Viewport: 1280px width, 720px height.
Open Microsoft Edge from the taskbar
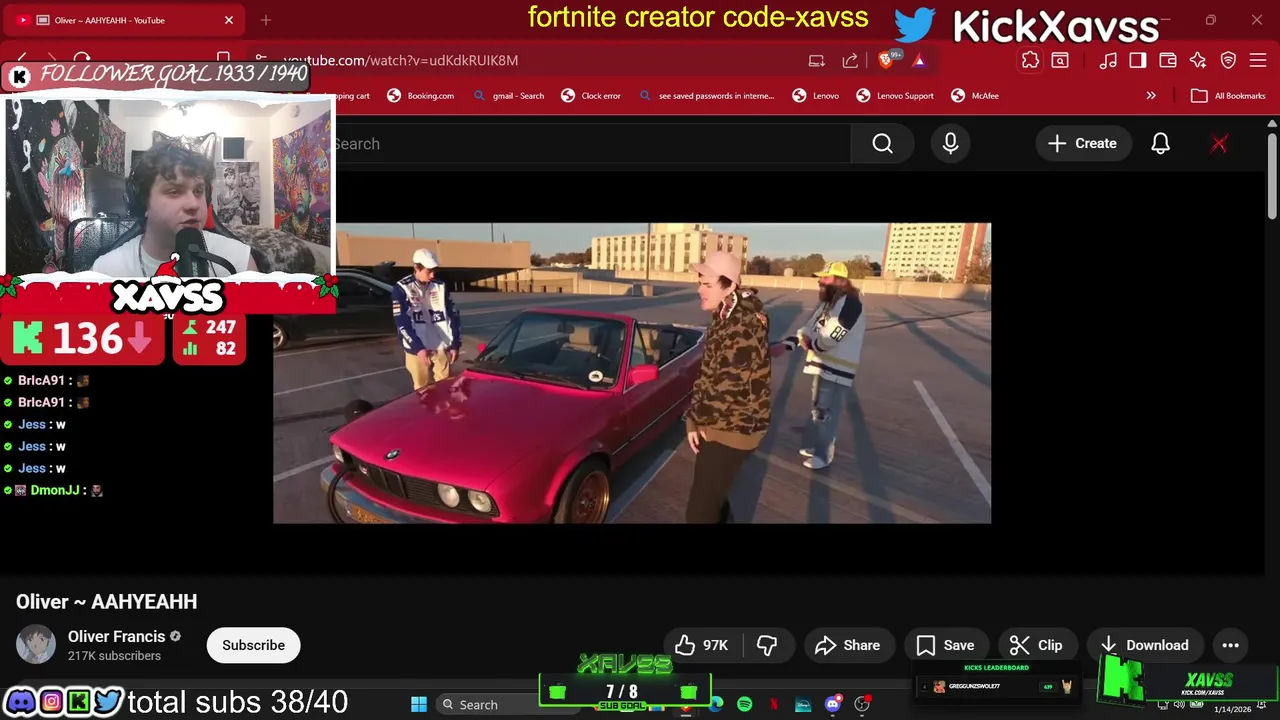716,704
